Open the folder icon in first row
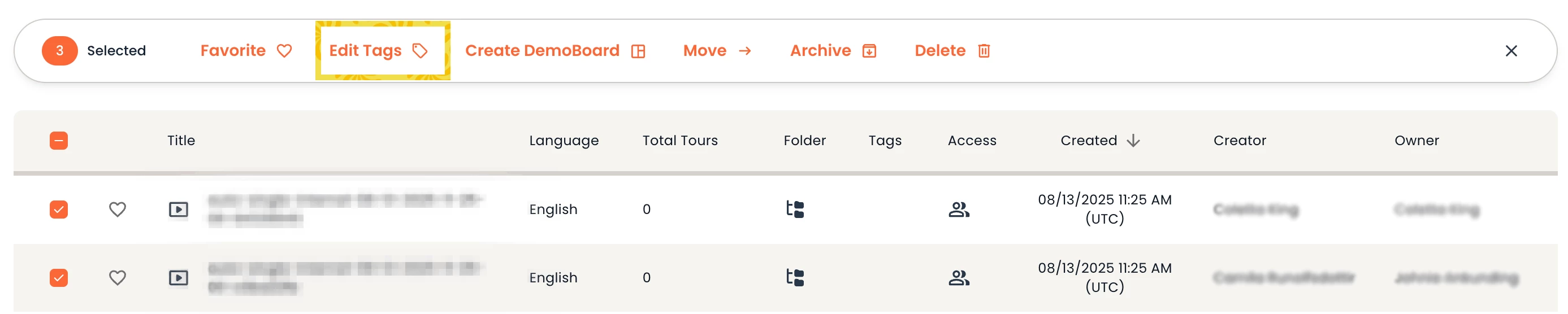Viewport: 1568px width, 314px height. tap(795, 210)
